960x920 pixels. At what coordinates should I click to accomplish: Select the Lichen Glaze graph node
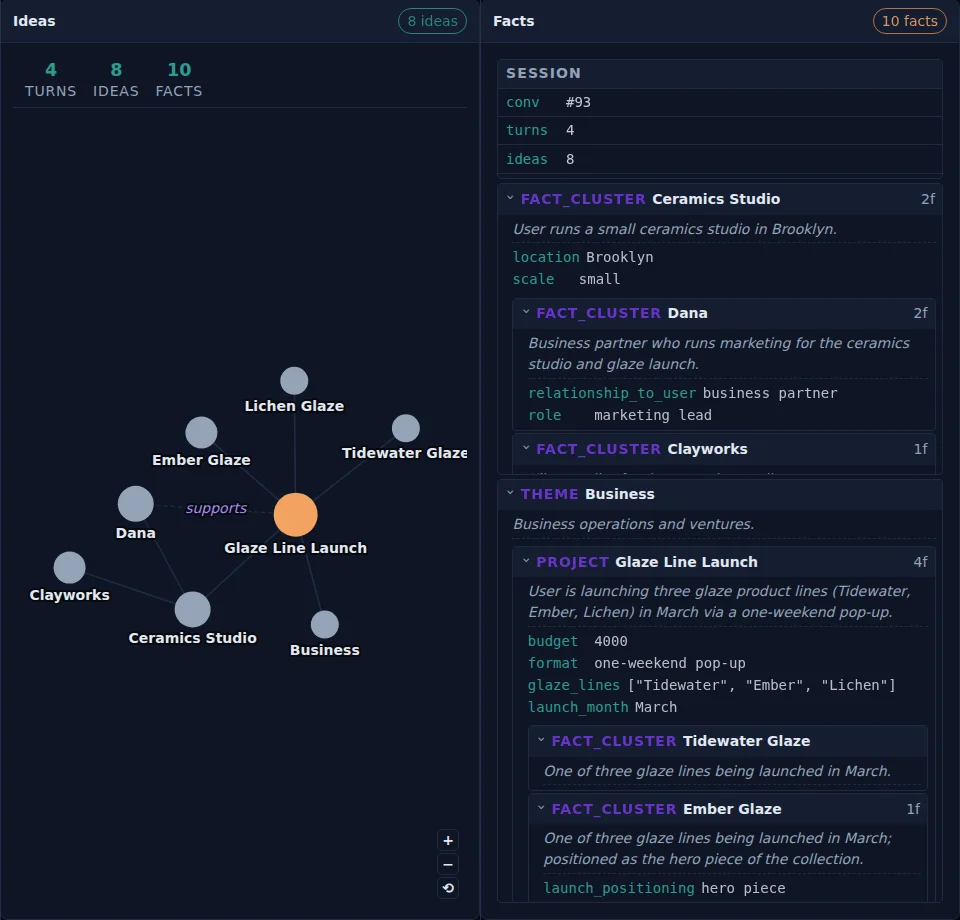click(294, 381)
